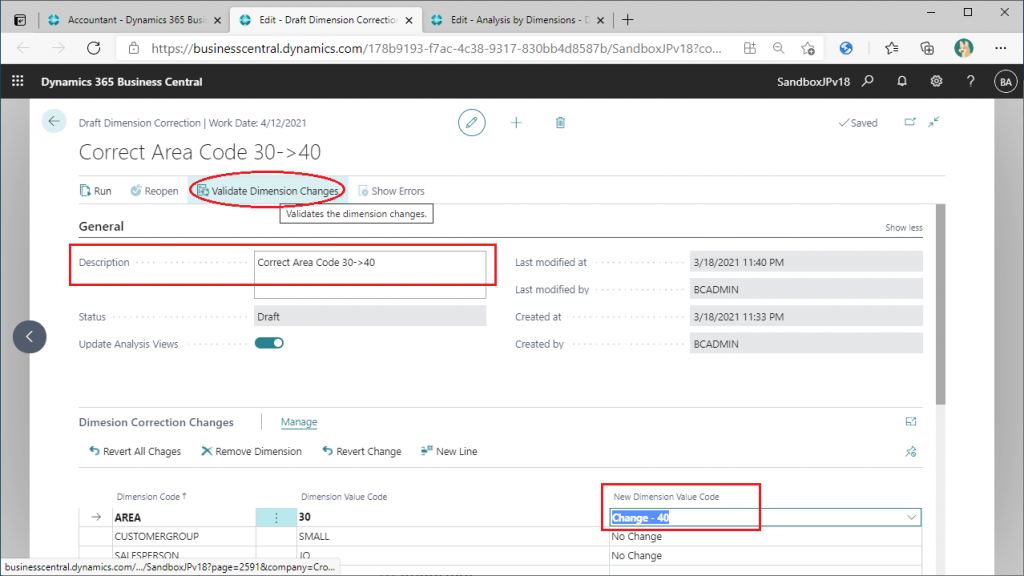
Task: Click the pin icon in the lines toolbar
Action: pos(911,451)
